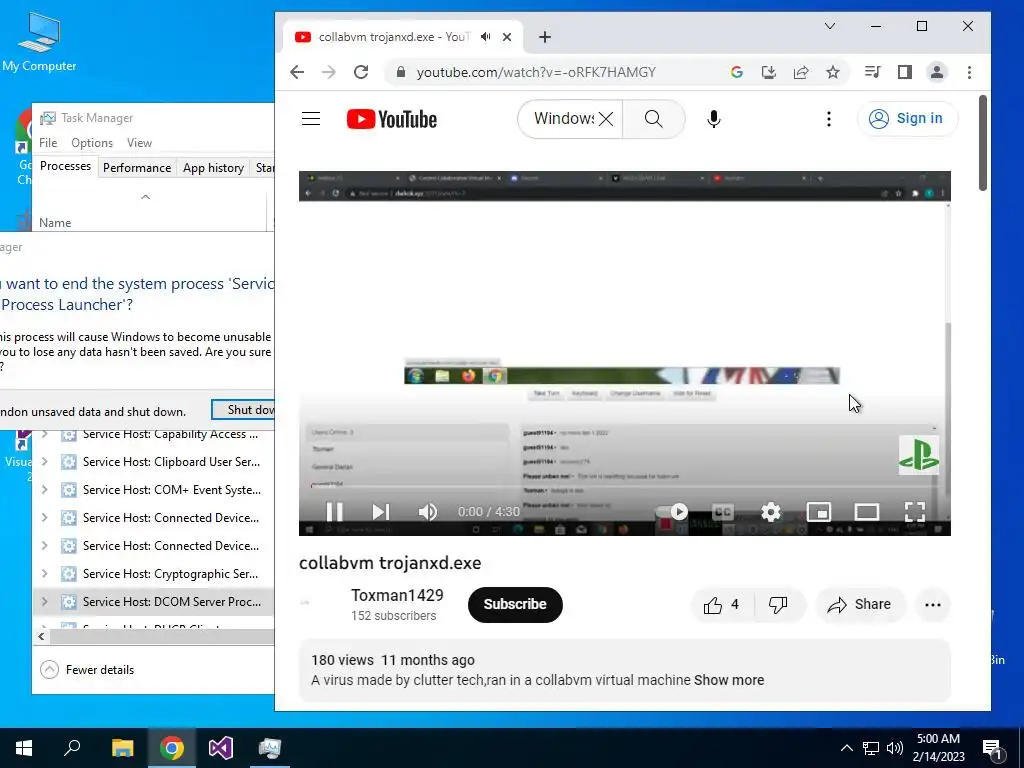1024x768 pixels.
Task: Go back in Chrome
Action: pos(297,72)
